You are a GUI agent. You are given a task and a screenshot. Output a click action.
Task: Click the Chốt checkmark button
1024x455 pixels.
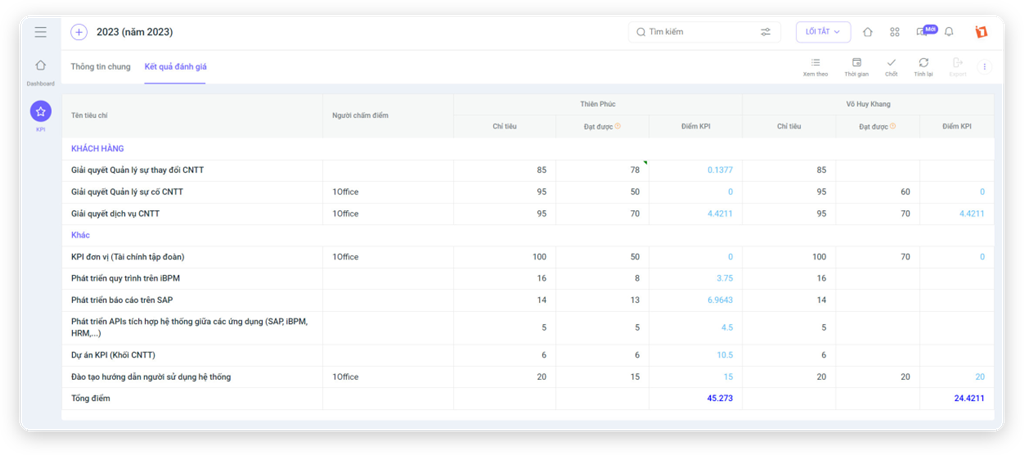[891, 67]
